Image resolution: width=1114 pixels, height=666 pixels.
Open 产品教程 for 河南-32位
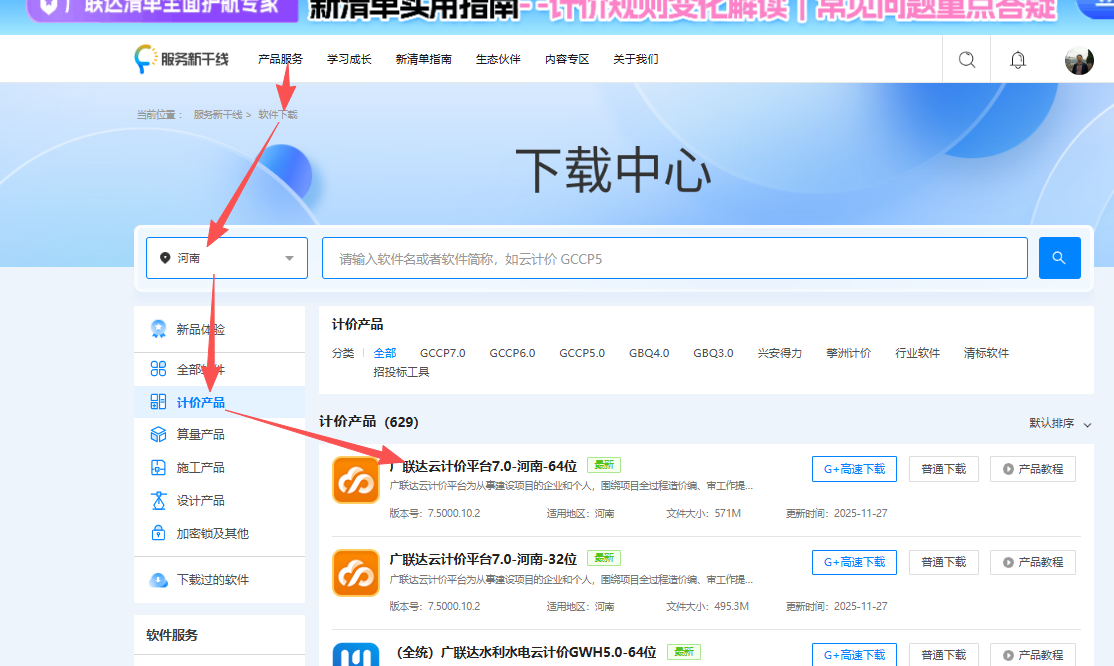click(1032, 562)
